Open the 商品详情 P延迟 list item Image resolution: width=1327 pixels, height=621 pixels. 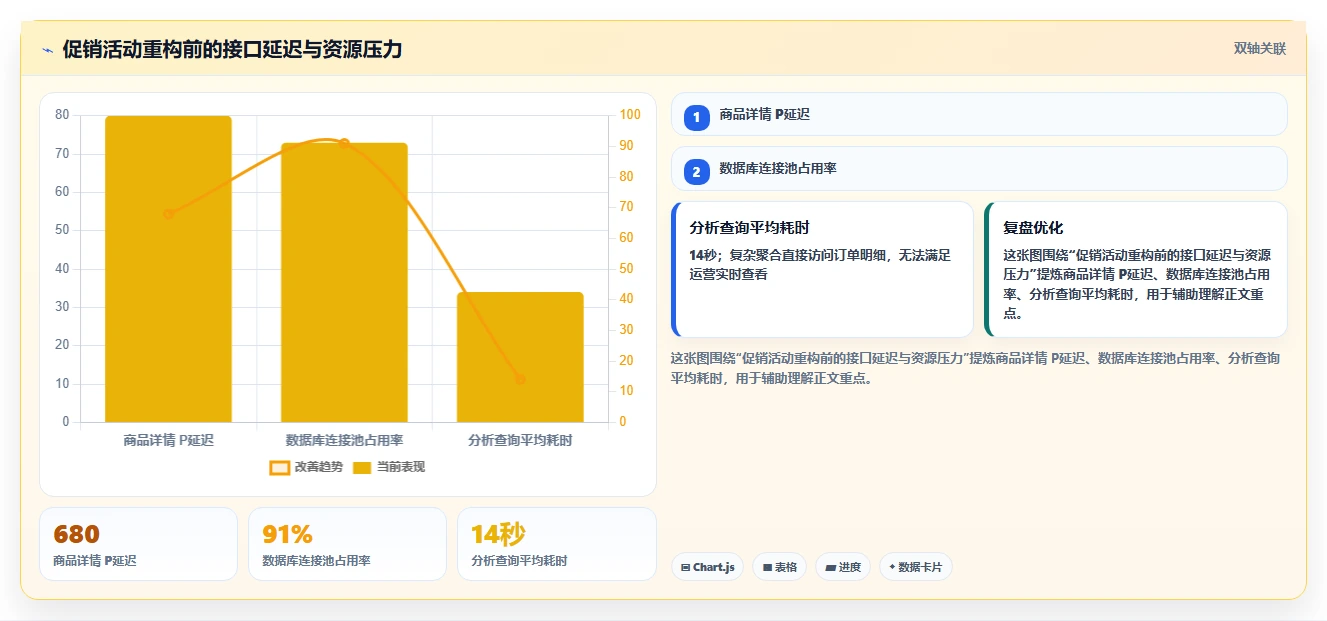(979, 114)
